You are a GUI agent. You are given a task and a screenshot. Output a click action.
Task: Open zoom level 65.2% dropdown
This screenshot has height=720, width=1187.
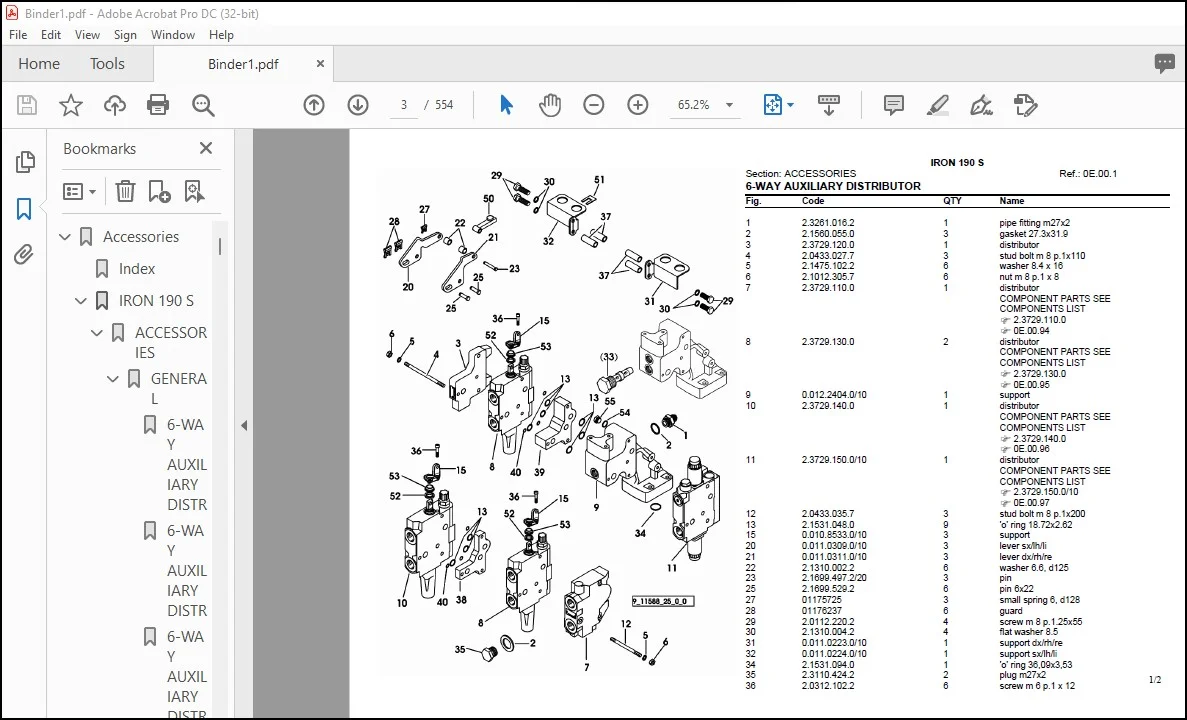click(x=730, y=105)
